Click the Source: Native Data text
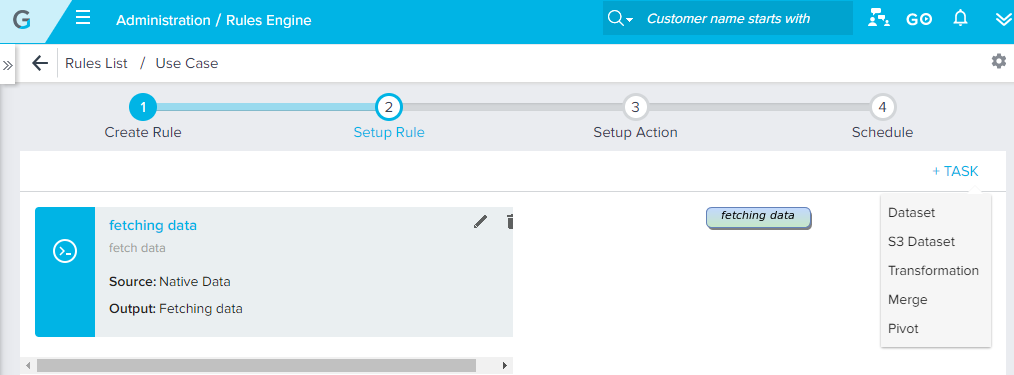1014x375 pixels. click(169, 282)
